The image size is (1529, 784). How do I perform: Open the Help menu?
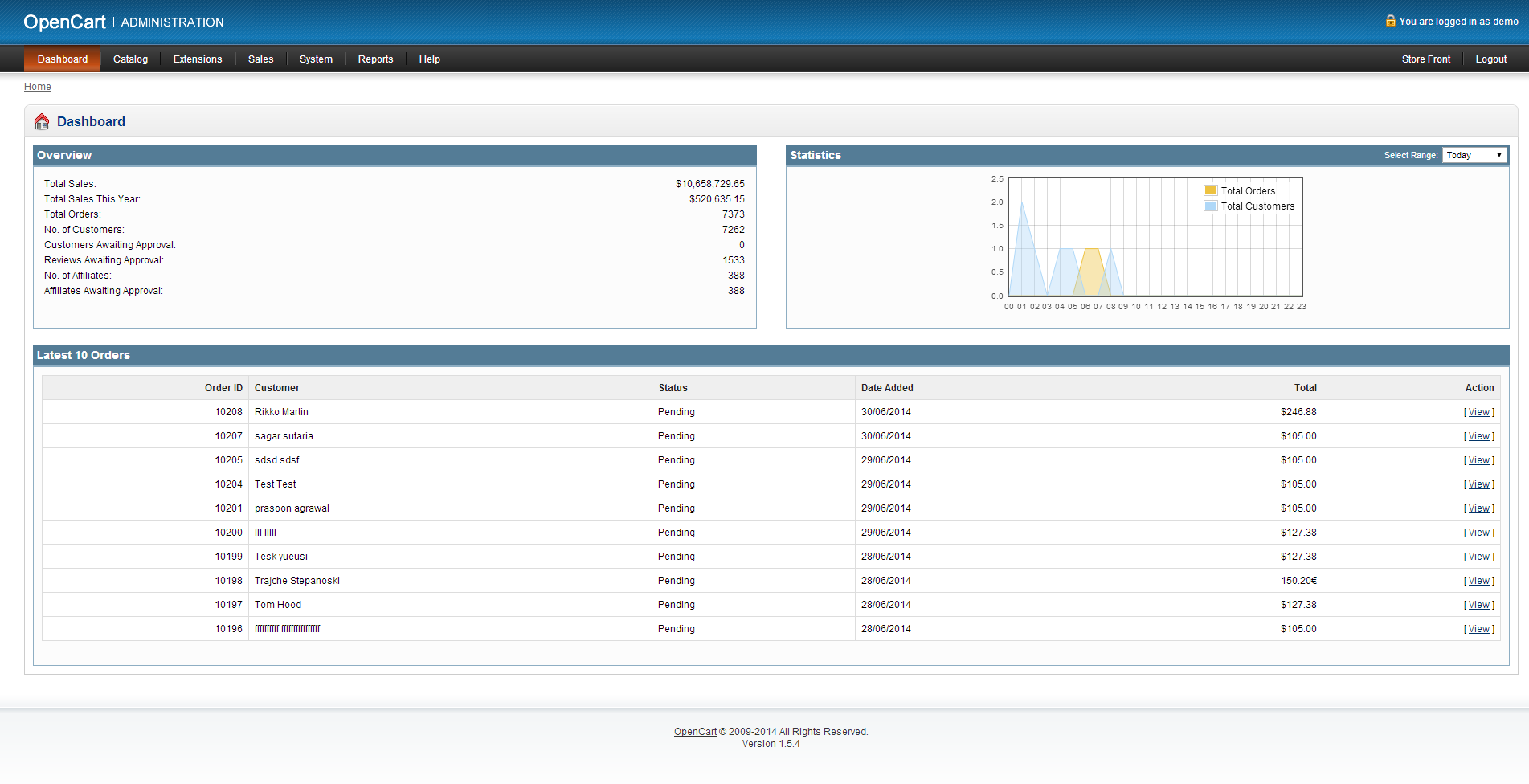coord(429,59)
